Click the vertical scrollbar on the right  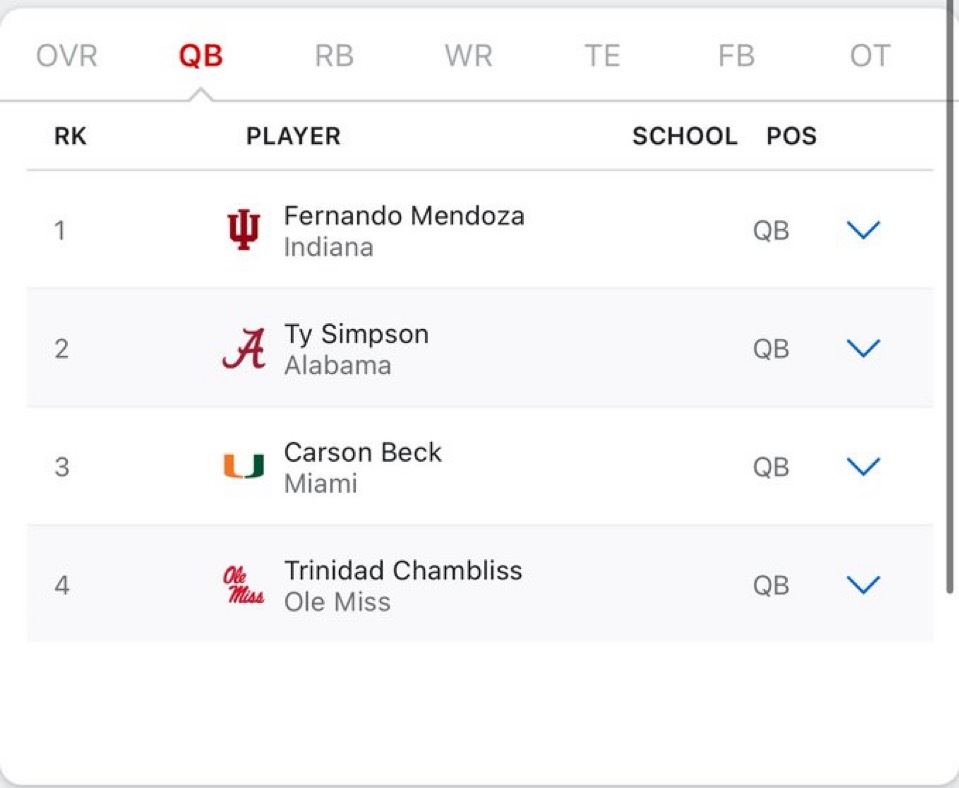click(950, 300)
